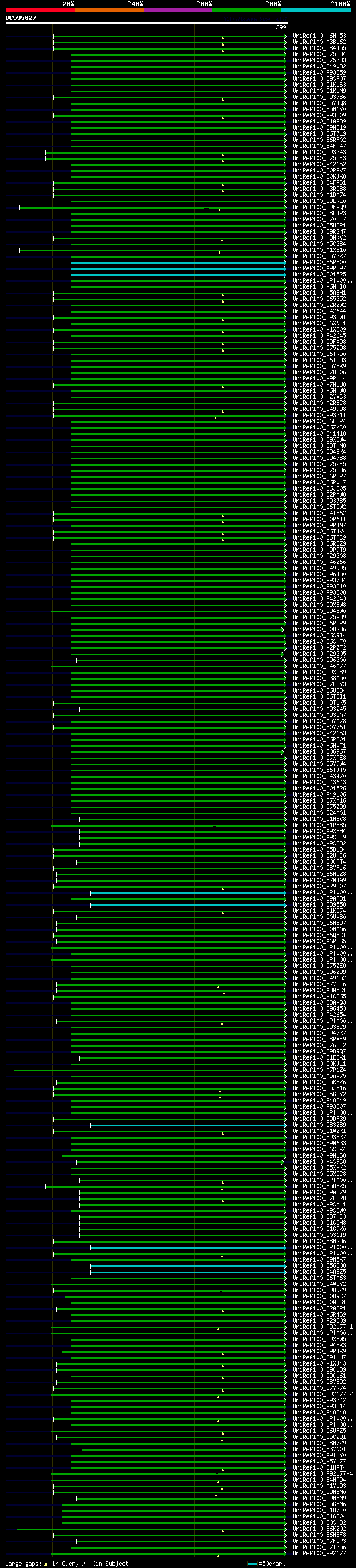356x1568 pixels.
Task: Click the red ~20% identity color bar
Action: pos(39,10)
